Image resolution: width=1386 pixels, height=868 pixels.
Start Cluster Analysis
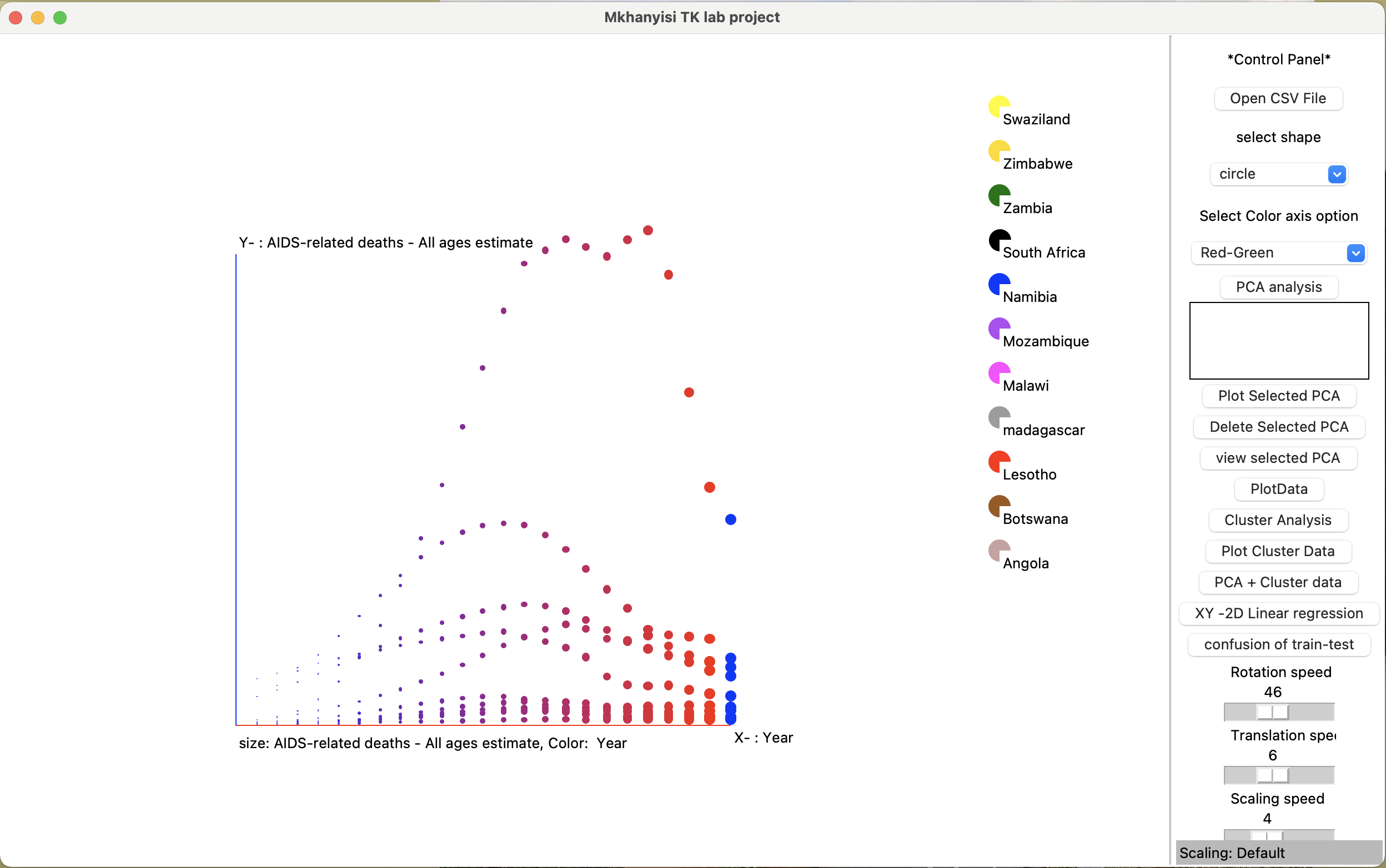[x=1277, y=520]
